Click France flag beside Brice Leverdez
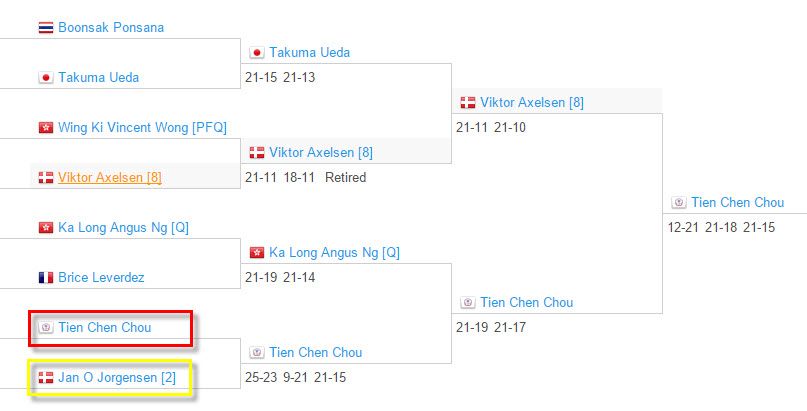This screenshot has width=807, height=411. (46, 278)
